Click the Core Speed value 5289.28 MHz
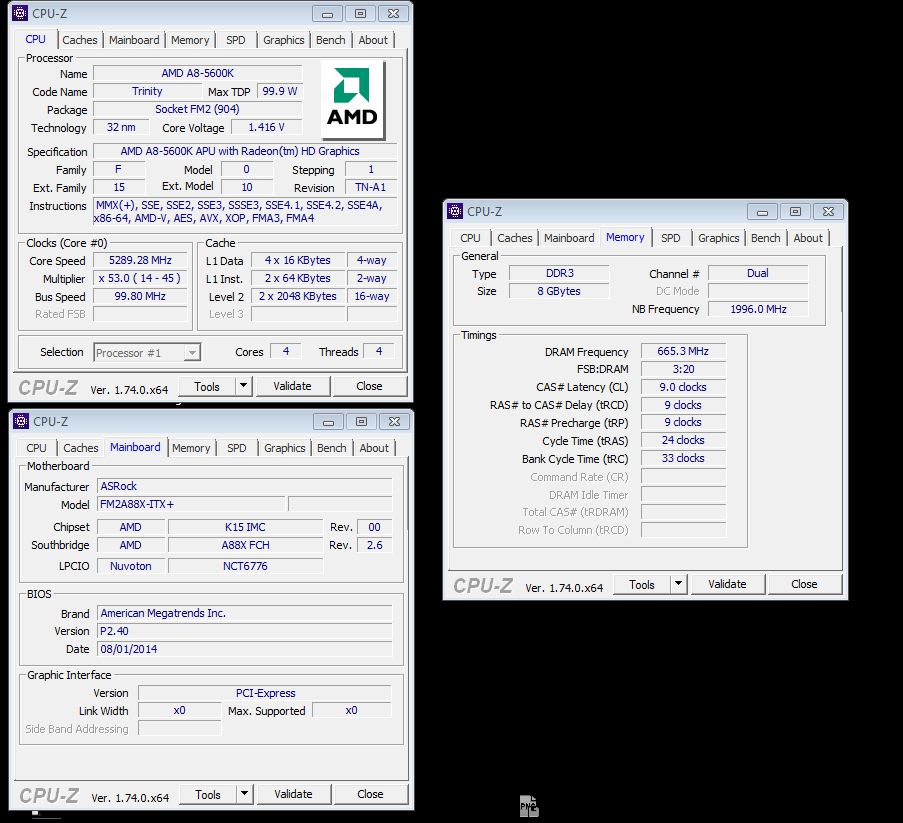 tap(141, 260)
